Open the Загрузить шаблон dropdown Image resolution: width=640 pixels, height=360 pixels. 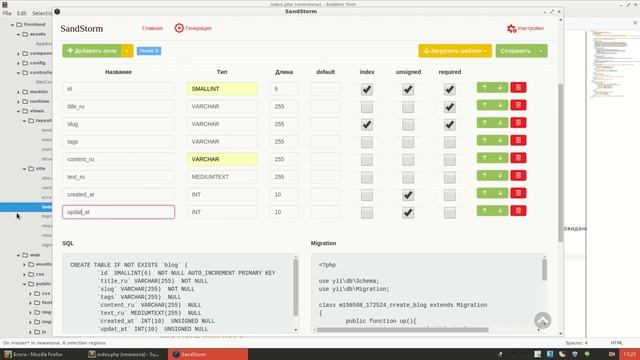point(455,51)
